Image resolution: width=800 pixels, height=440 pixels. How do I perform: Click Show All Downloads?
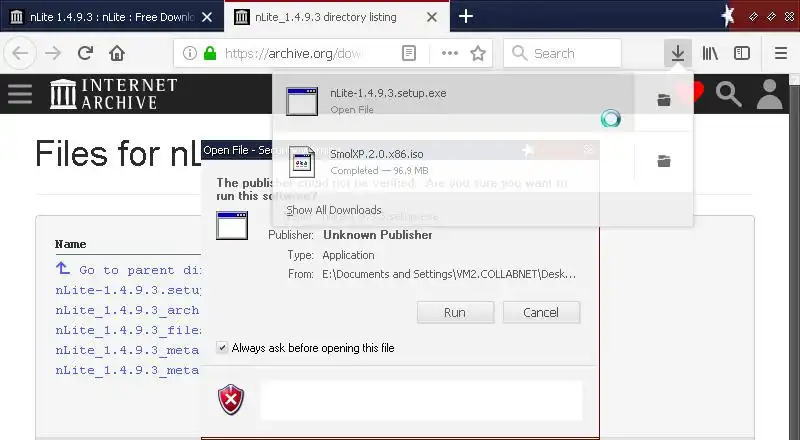click(334, 210)
